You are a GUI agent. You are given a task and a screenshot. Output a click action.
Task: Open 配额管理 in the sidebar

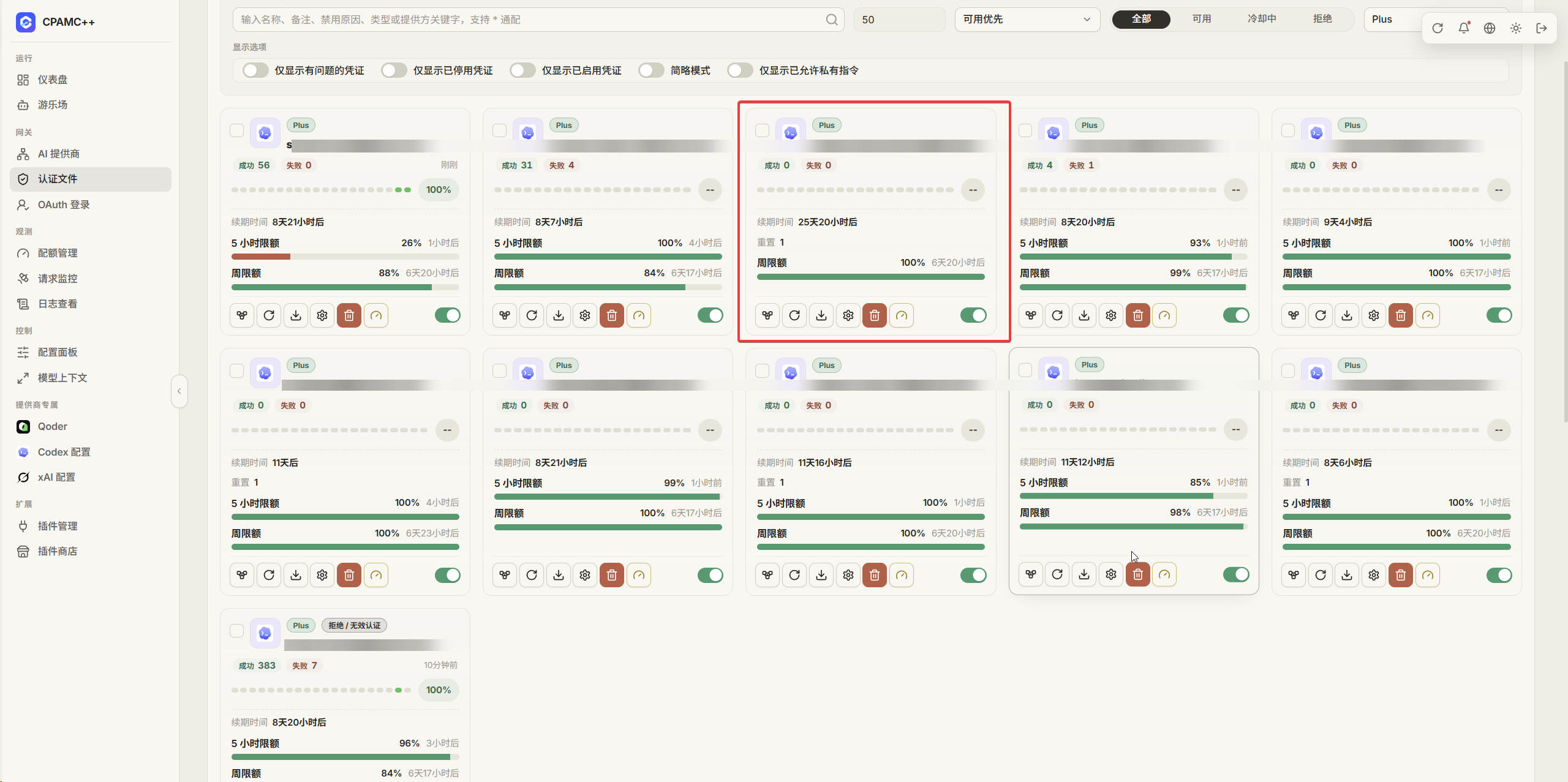click(x=91, y=253)
